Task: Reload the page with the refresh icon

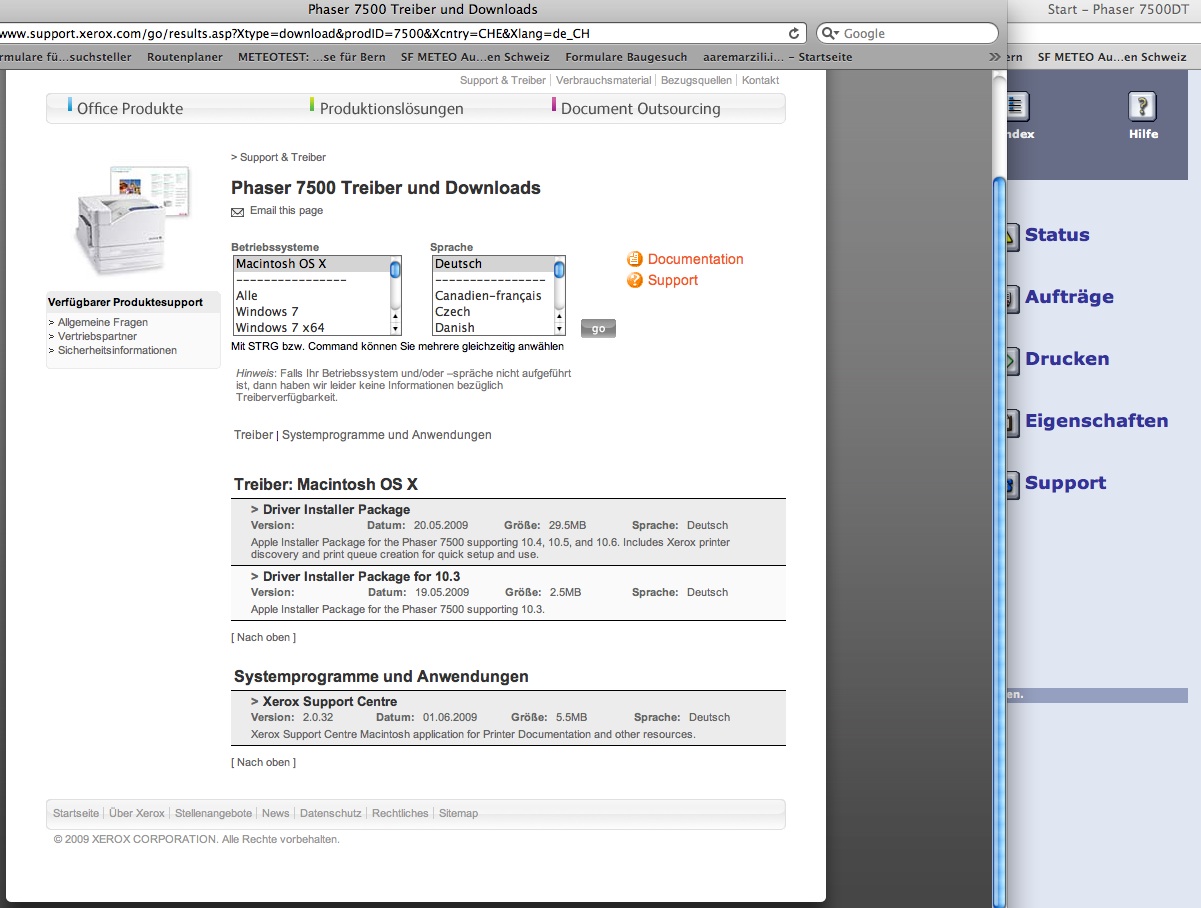Action: (795, 33)
